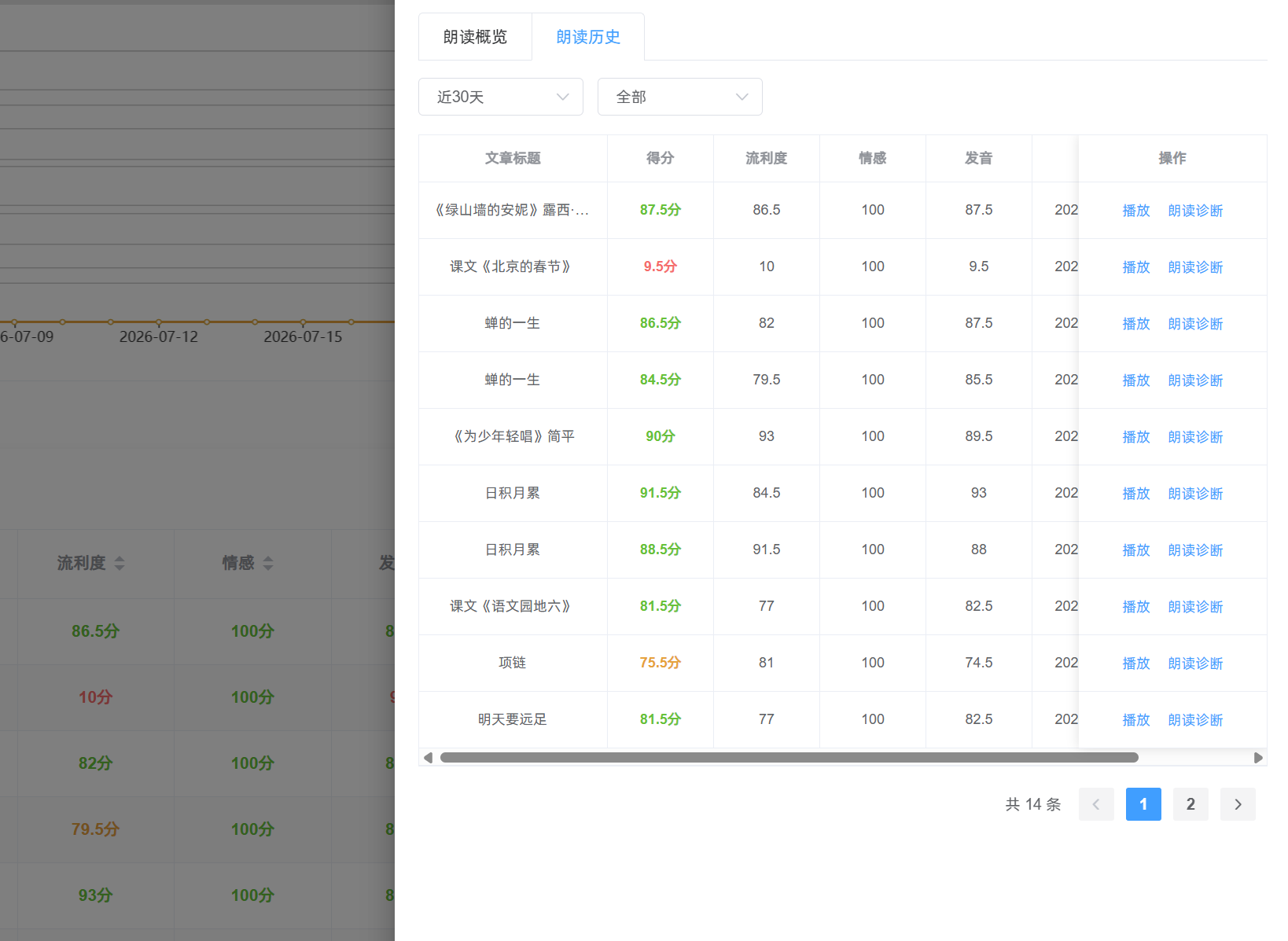This screenshot has width=1288, height=941.
Task: Open 朗读诊断 for 日积月累 scored 91.5分
Action: point(1195,494)
